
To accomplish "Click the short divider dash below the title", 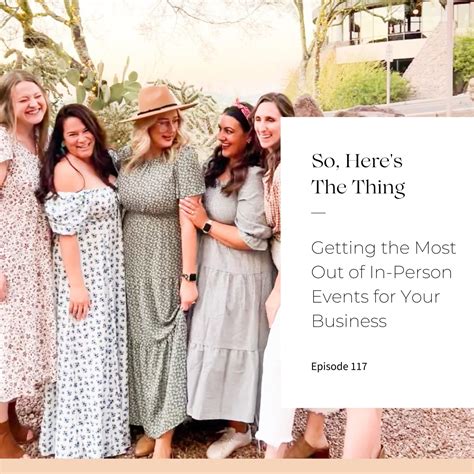I will coord(318,213).
